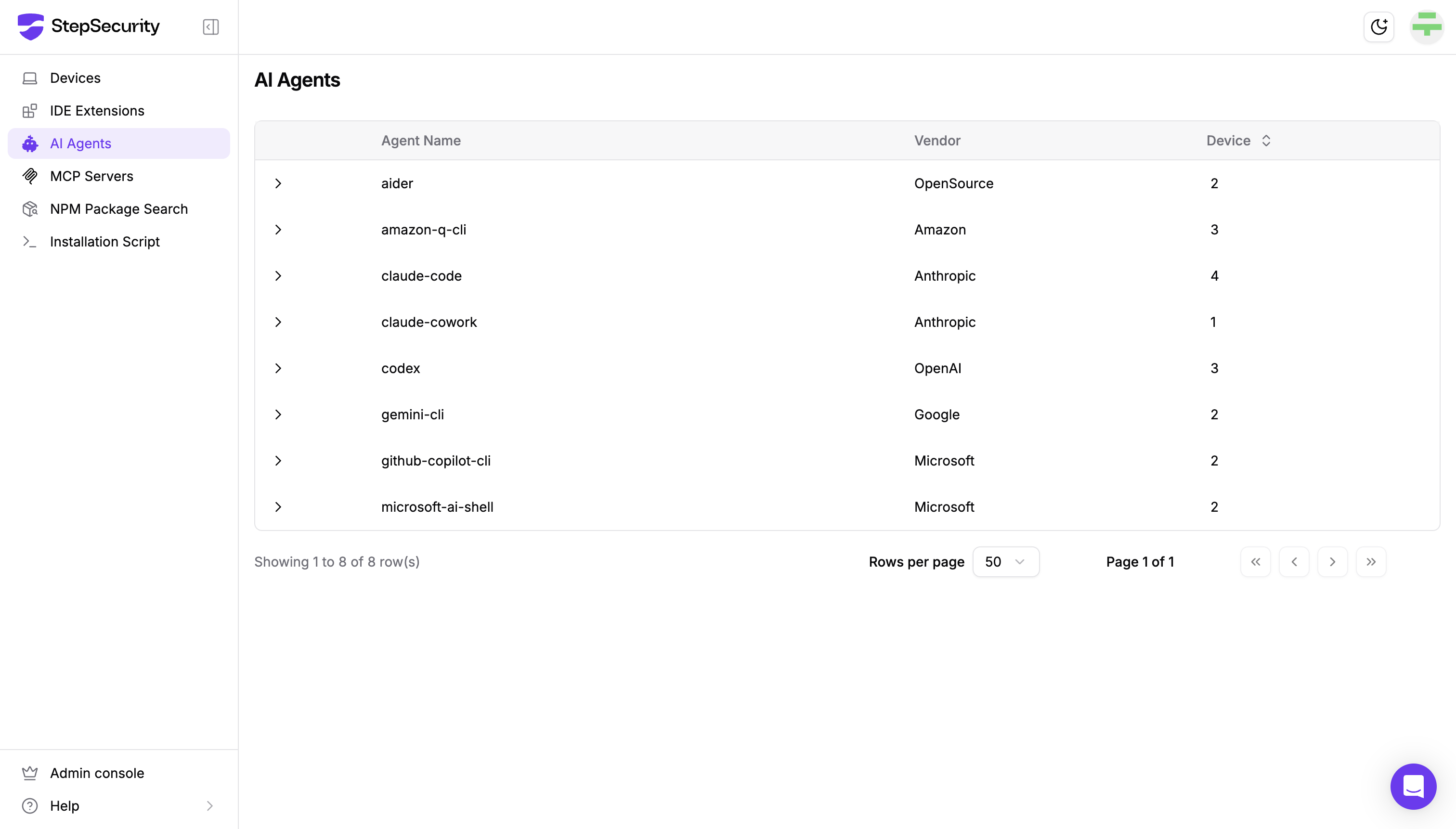
Task: Expand the Help submenu
Action: 209,806
